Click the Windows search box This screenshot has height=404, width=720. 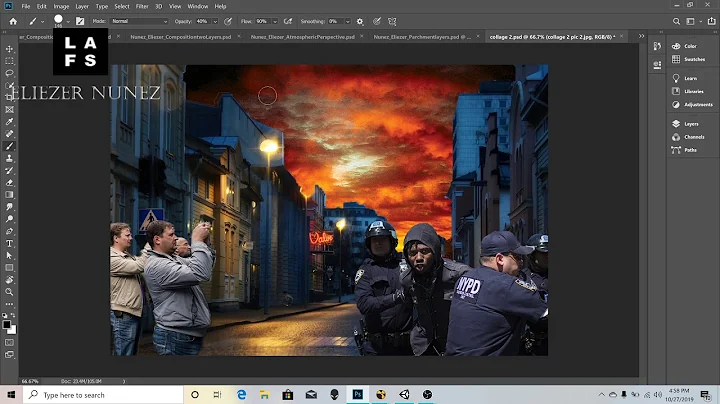103,395
